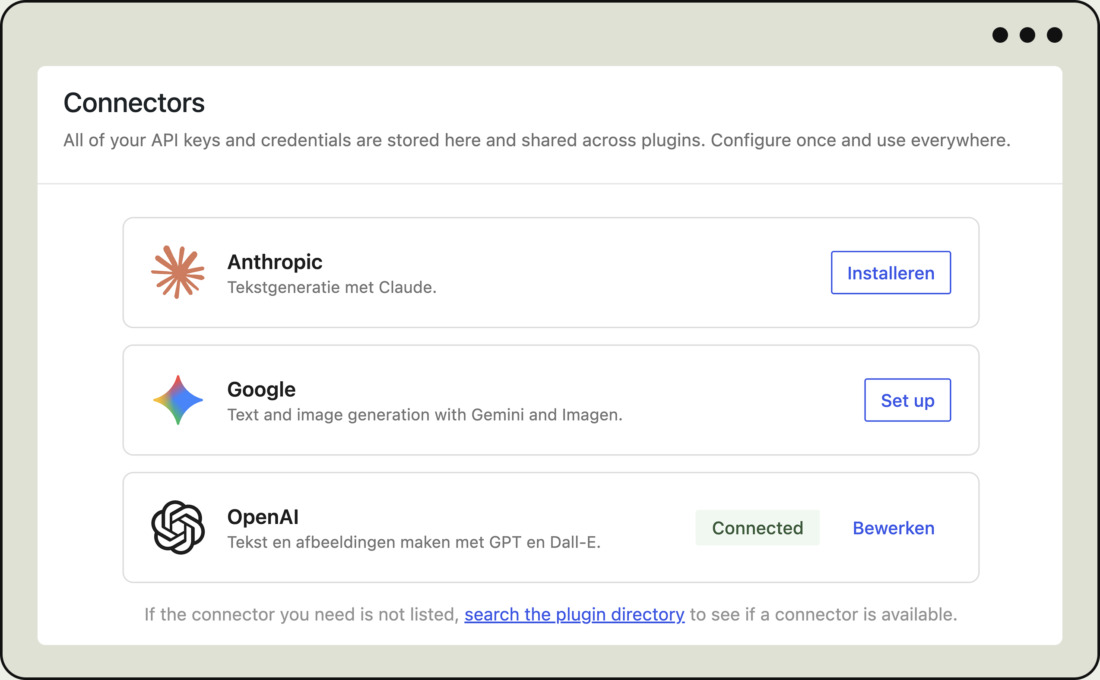
Task: Select the OpenAI connector title text
Action: tap(264, 517)
